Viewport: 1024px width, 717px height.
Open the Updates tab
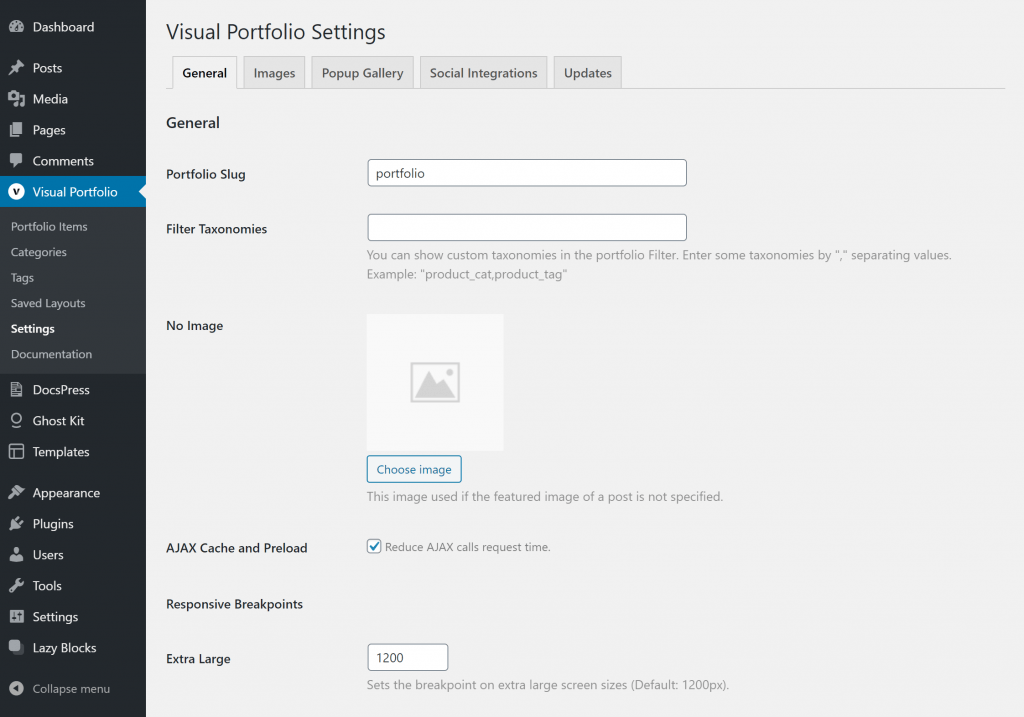click(x=588, y=73)
